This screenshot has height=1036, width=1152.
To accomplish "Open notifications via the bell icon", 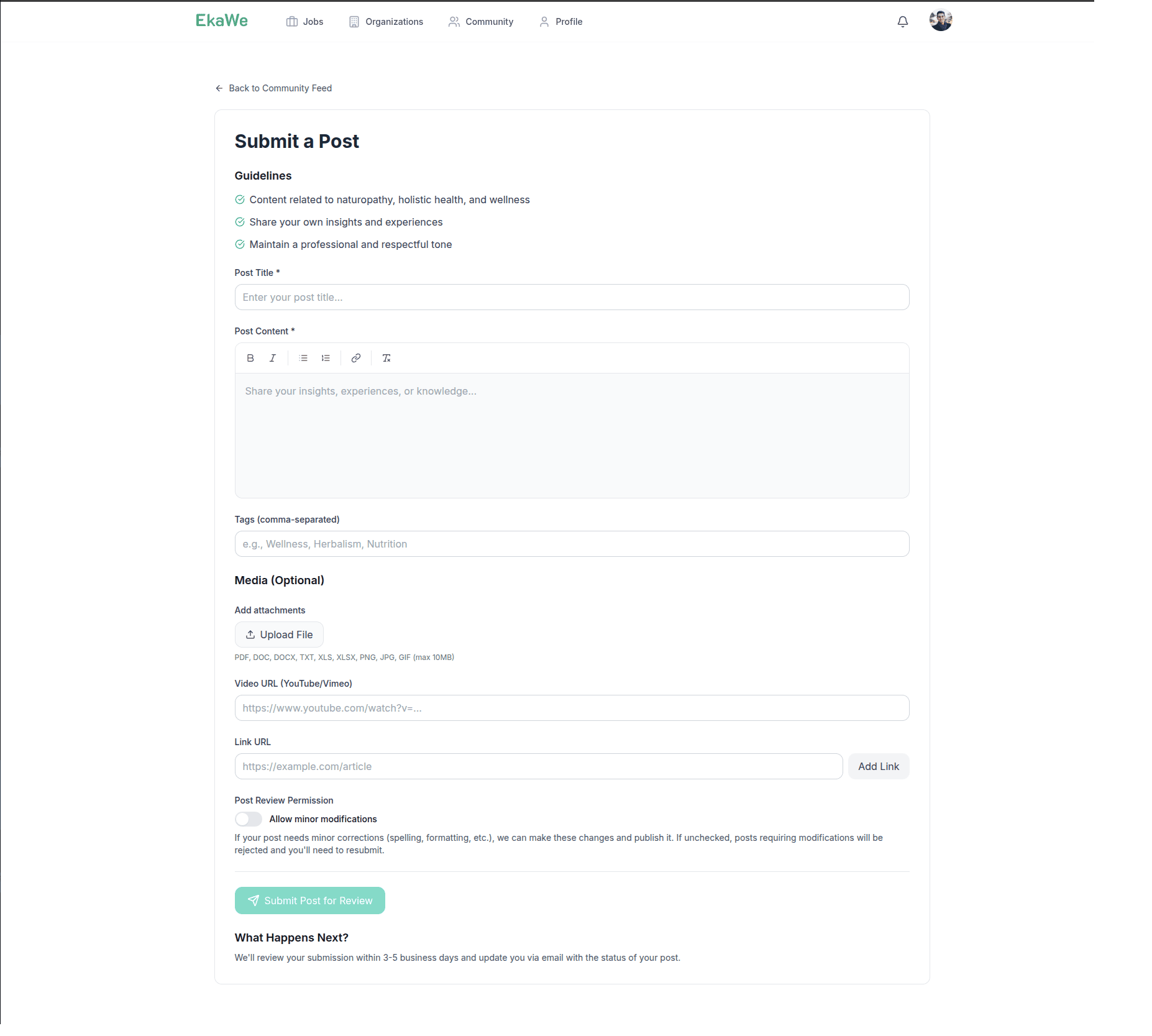I will coord(902,21).
